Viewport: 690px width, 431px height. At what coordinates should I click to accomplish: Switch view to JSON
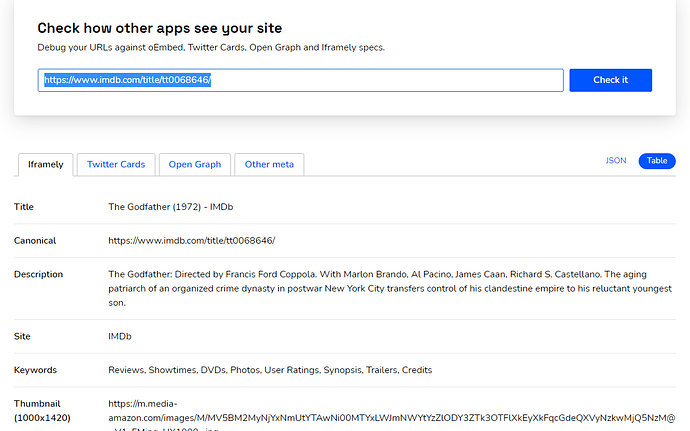point(616,161)
